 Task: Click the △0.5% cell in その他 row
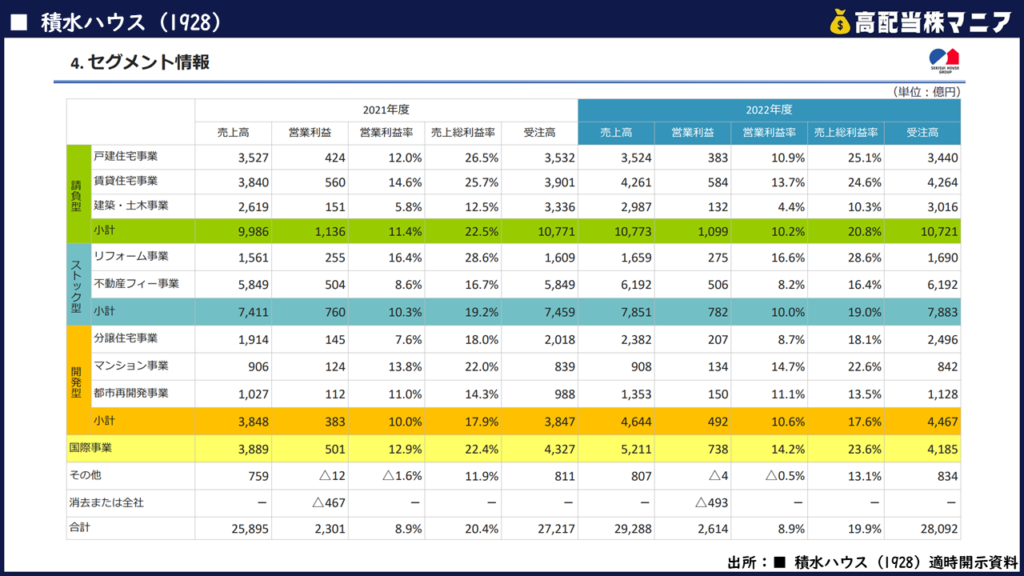click(785, 477)
